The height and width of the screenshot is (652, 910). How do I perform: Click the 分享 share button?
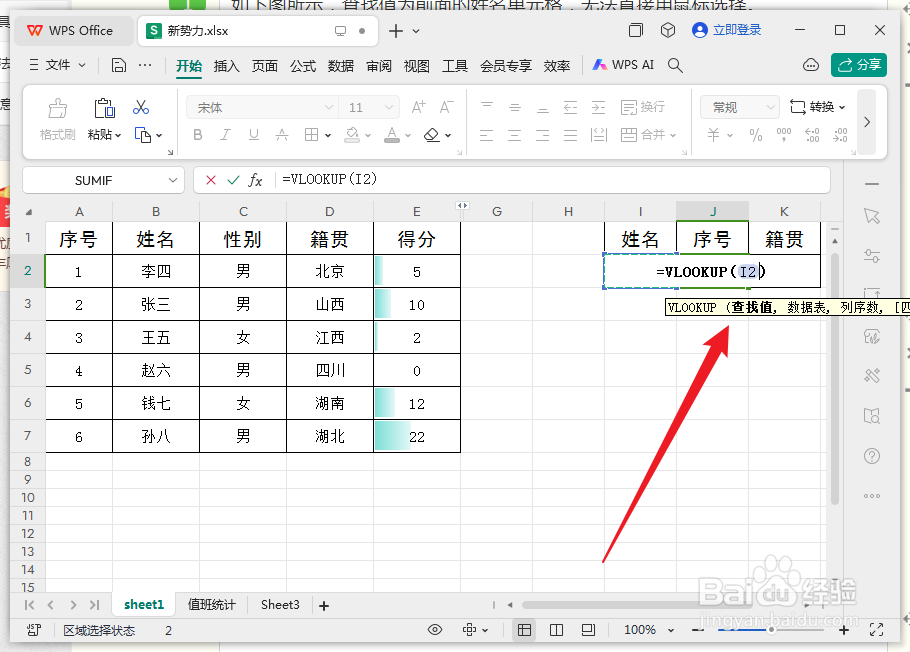click(858, 63)
